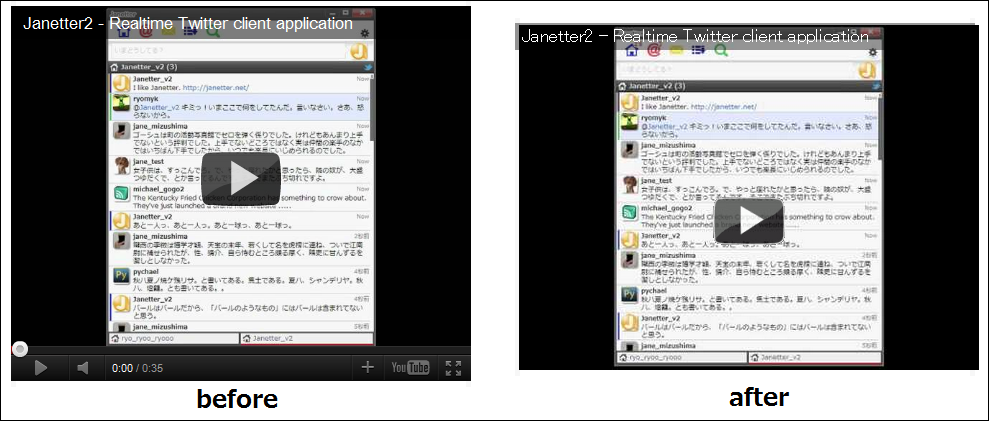
Task: Play the 'before' video with the center play overlay
Action: pos(241,178)
